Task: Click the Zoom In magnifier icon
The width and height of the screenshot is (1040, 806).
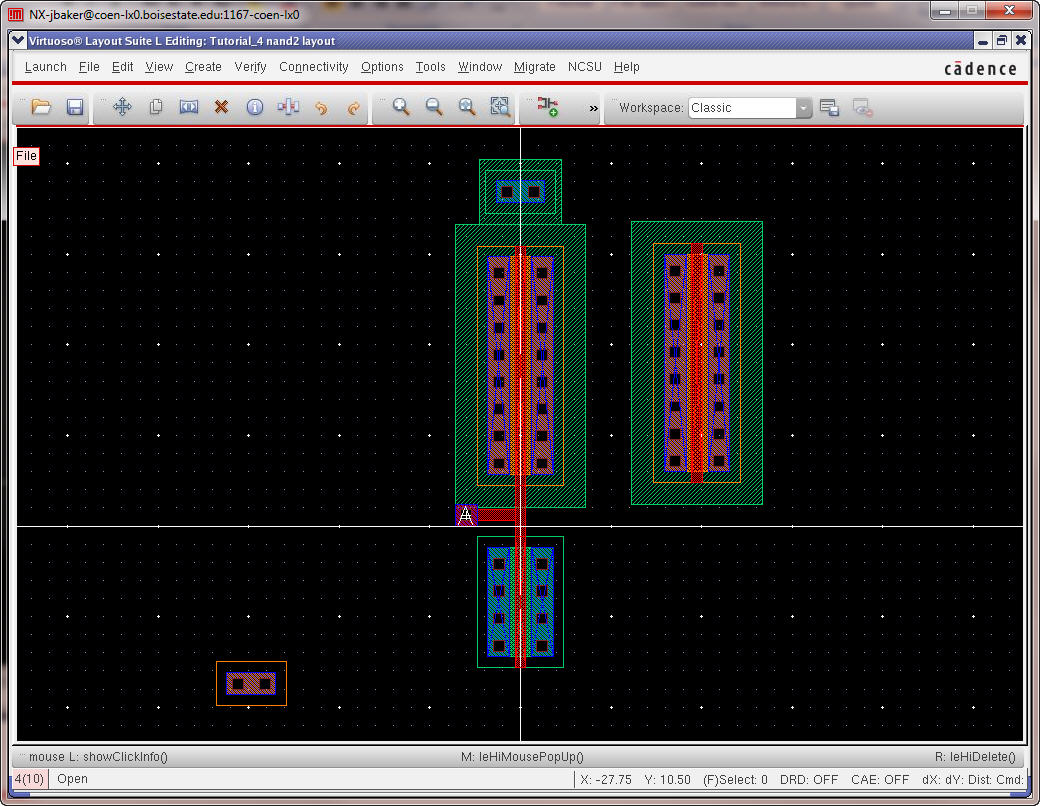Action: pyautogui.click(x=401, y=107)
